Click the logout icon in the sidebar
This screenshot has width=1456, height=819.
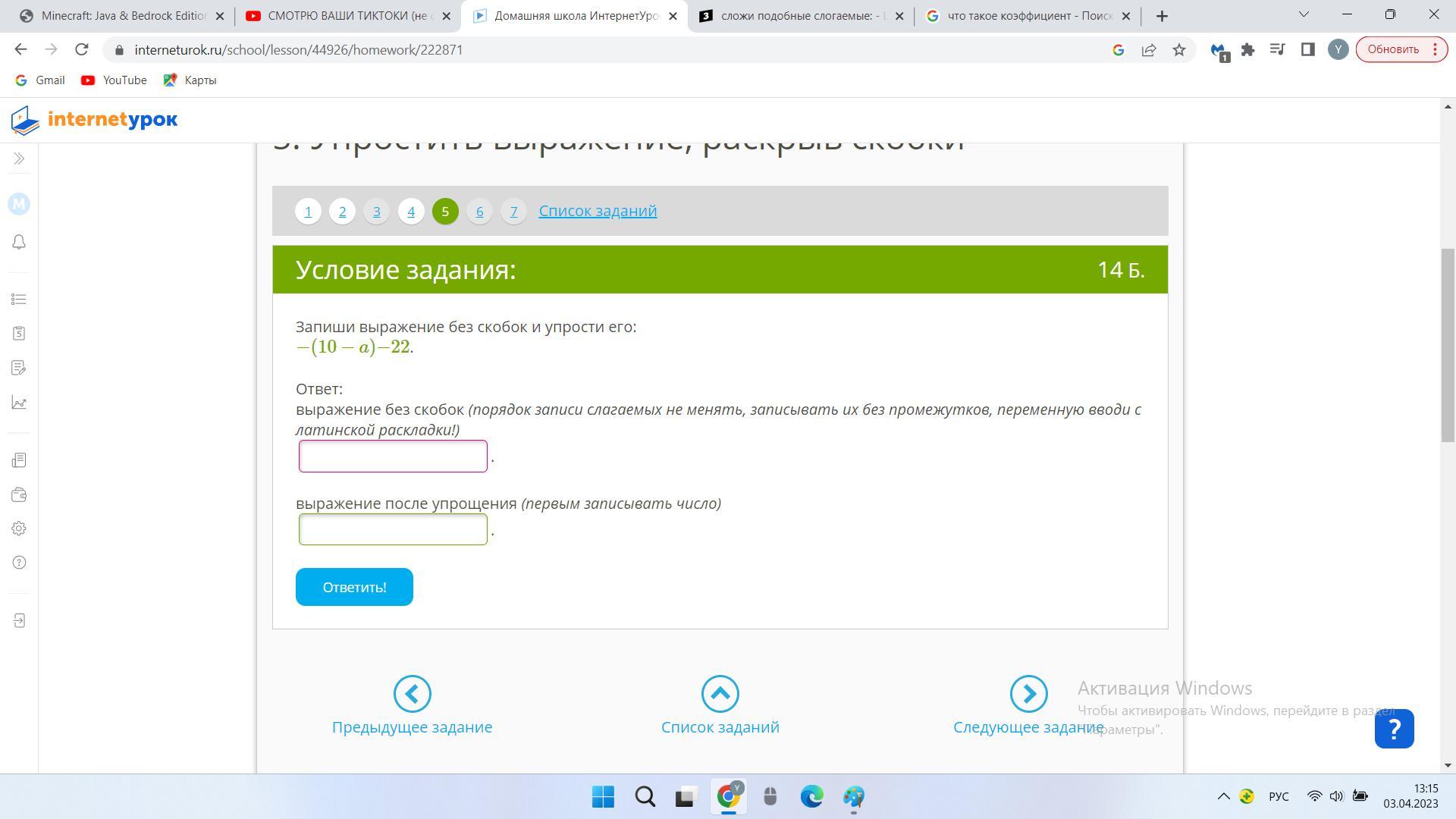(x=19, y=621)
